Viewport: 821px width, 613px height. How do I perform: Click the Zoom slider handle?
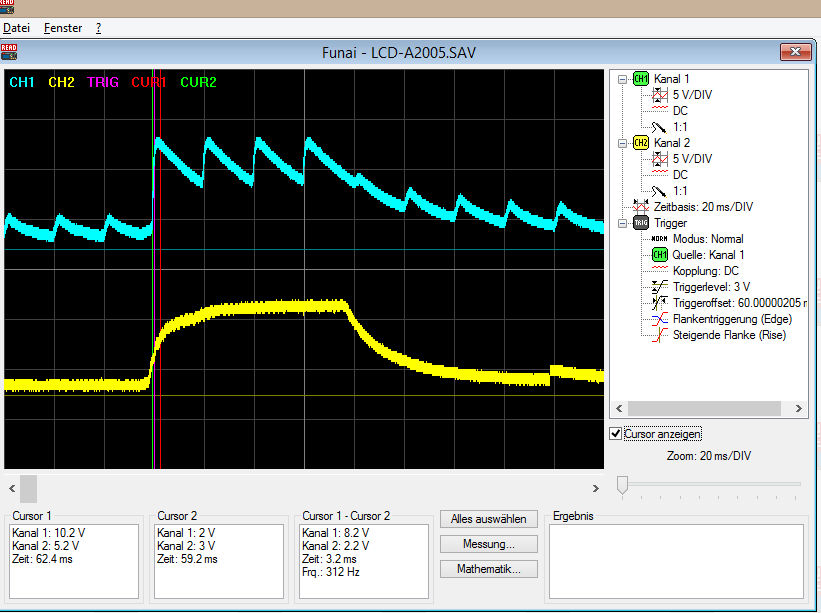pos(622,485)
